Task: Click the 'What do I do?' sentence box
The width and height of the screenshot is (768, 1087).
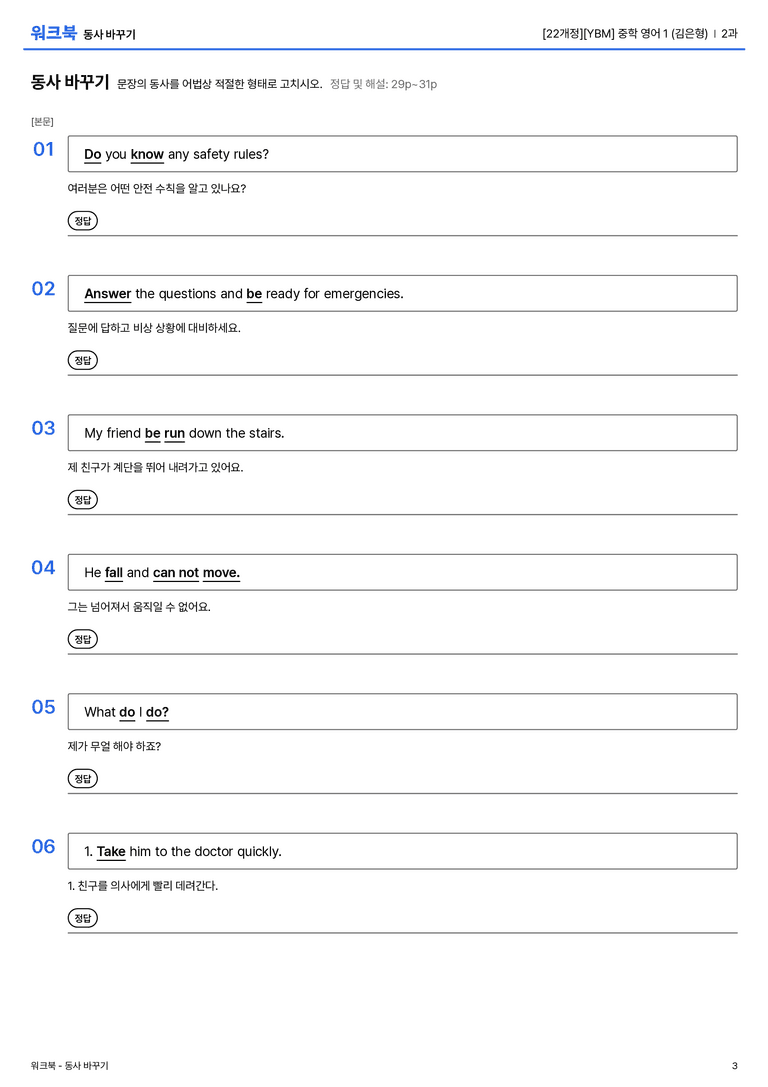Action: [402, 711]
